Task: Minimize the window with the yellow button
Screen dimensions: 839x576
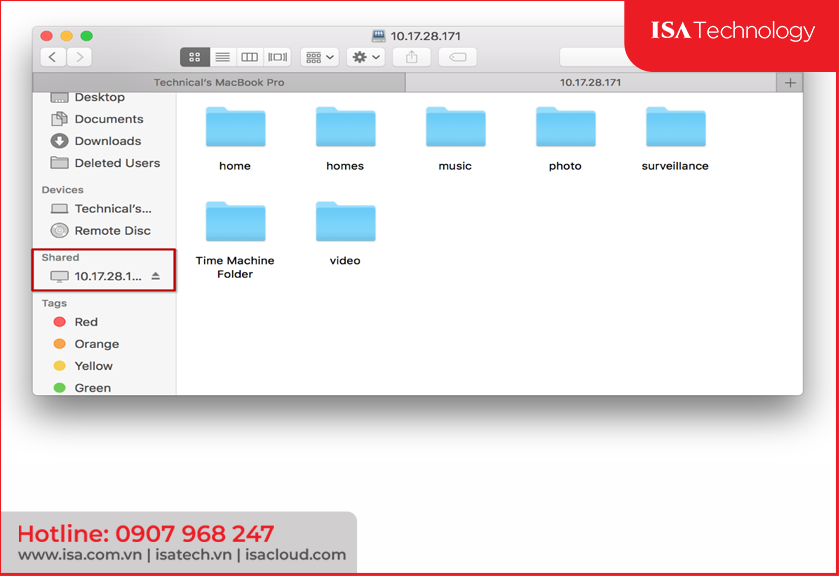Action: click(67, 36)
